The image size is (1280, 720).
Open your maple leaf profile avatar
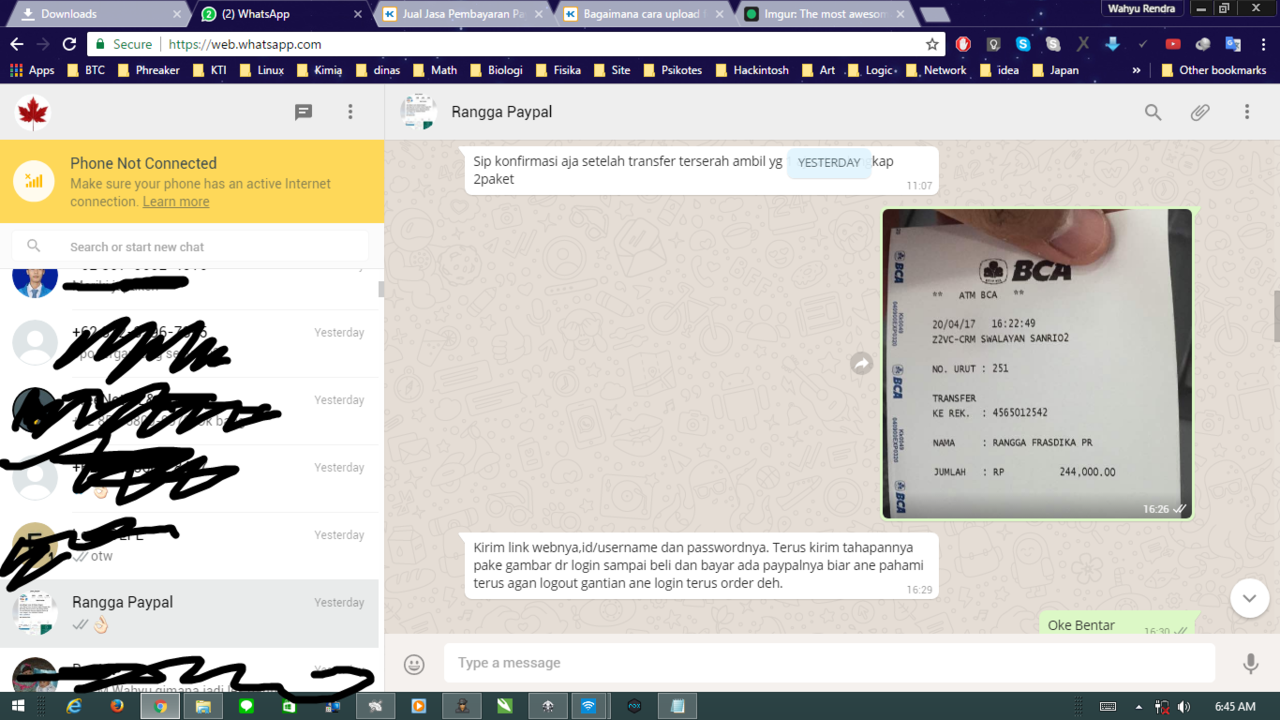click(34, 113)
